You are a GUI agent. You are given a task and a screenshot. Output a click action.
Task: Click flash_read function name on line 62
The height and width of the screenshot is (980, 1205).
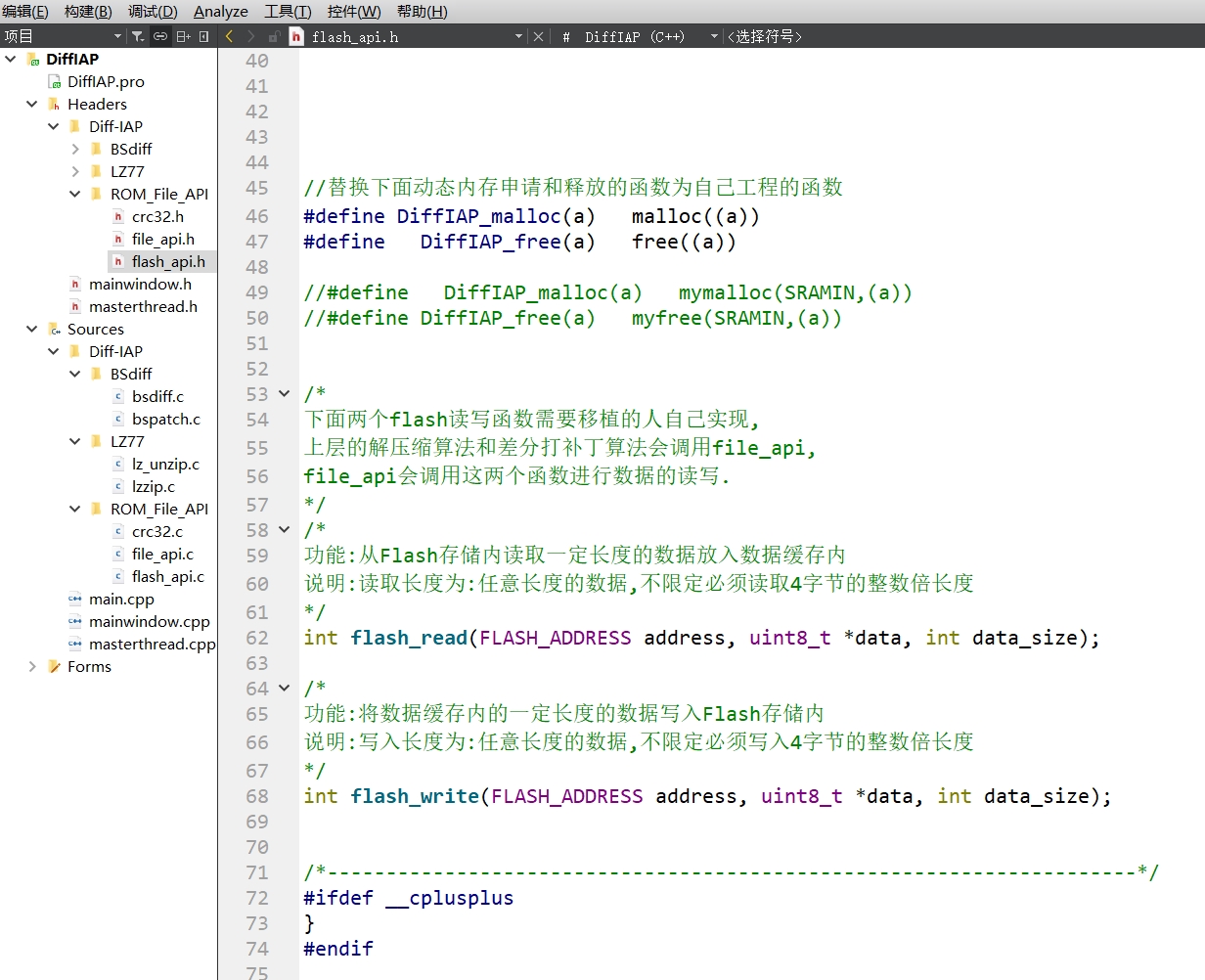[x=409, y=638]
